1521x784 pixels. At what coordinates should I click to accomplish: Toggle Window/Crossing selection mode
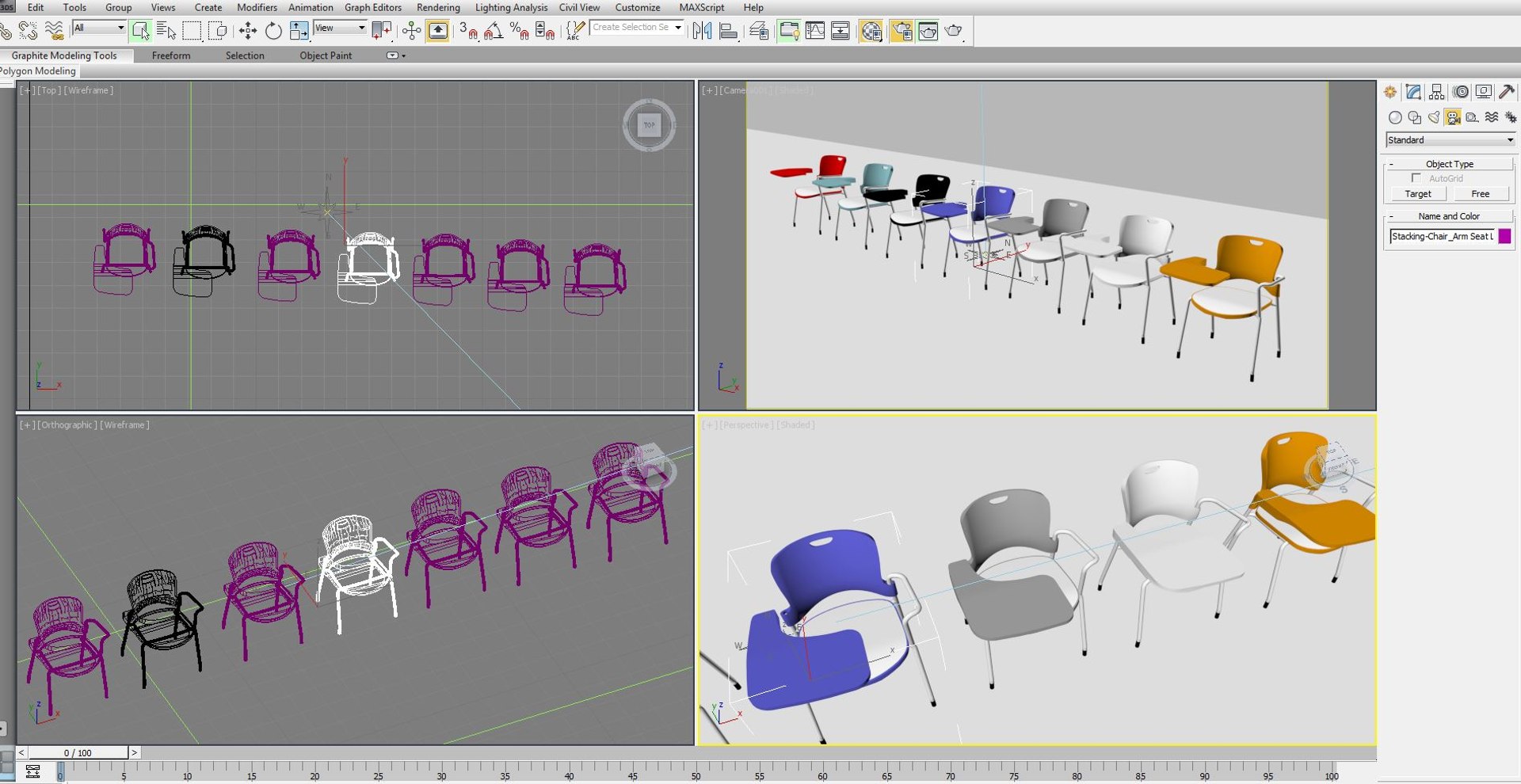tap(218, 31)
